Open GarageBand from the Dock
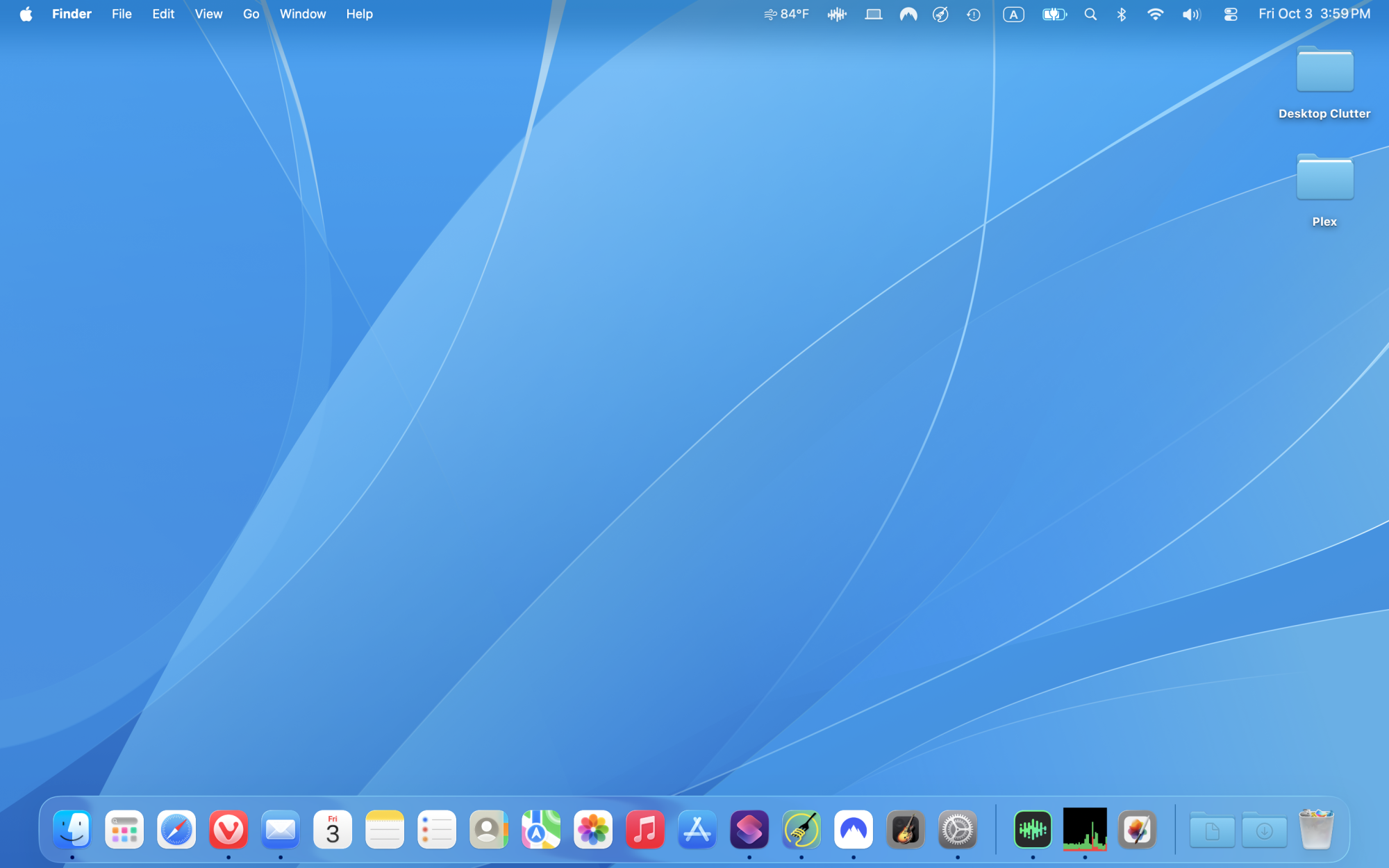1389x868 pixels. (906, 829)
